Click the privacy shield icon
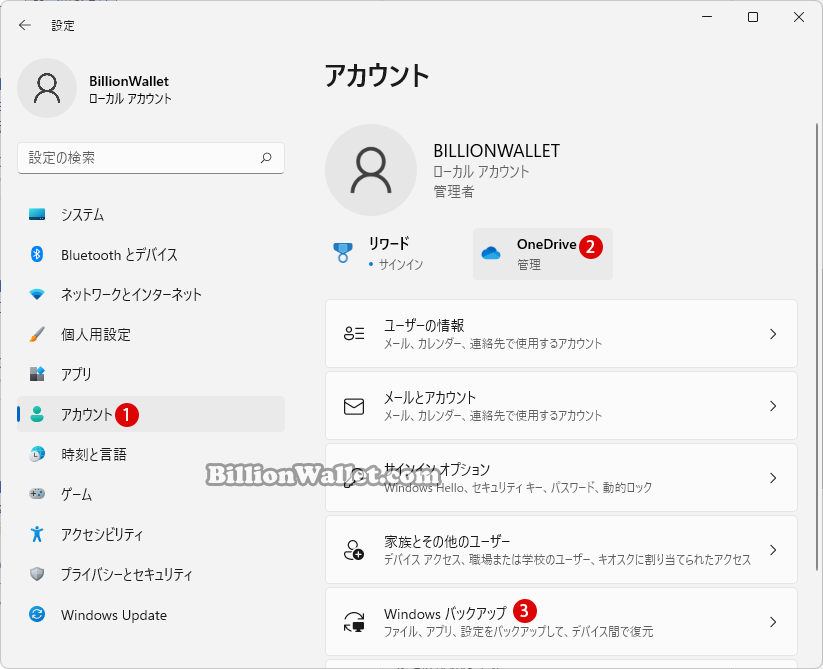This screenshot has height=669, width=823. [x=37, y=574]
